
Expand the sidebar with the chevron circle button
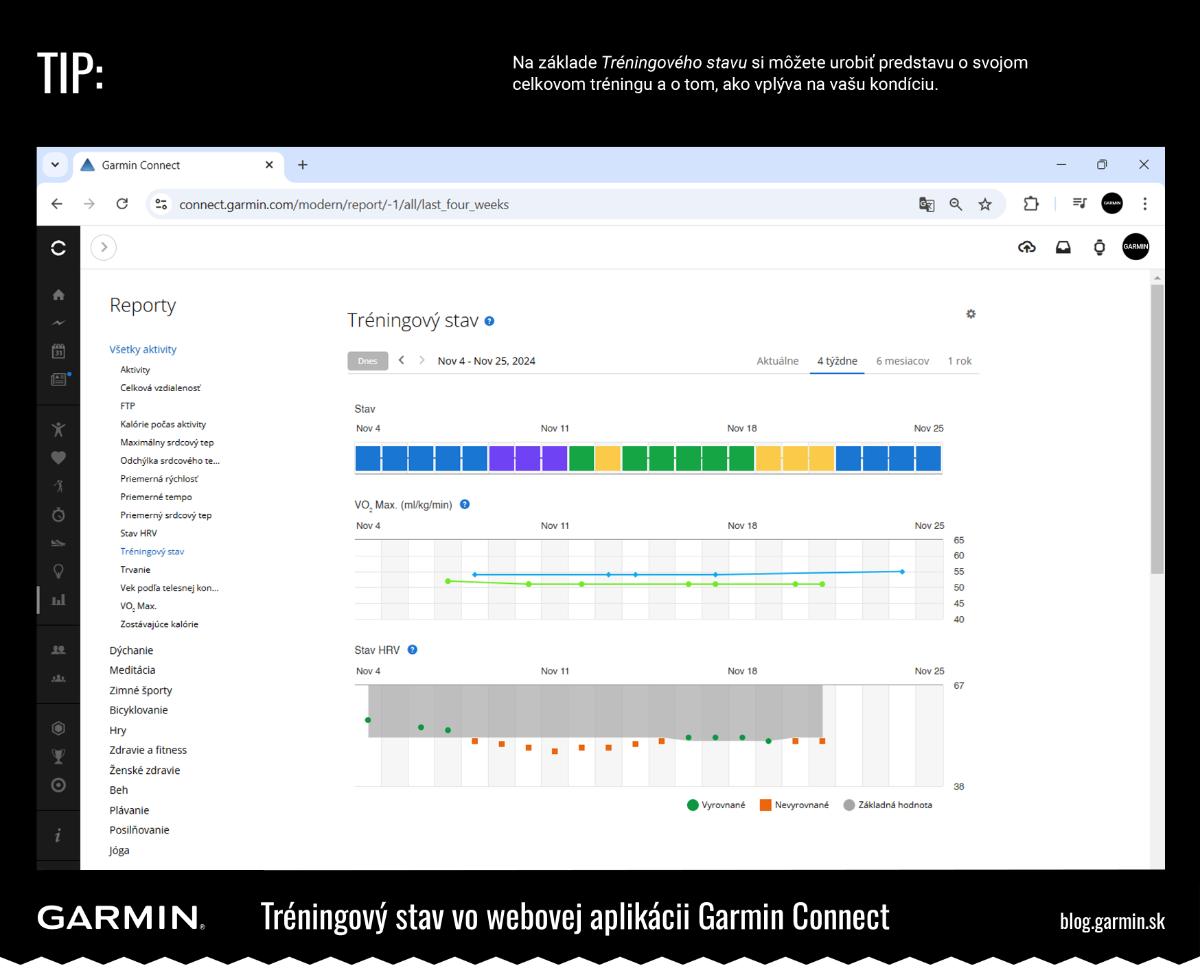point(104,247)
